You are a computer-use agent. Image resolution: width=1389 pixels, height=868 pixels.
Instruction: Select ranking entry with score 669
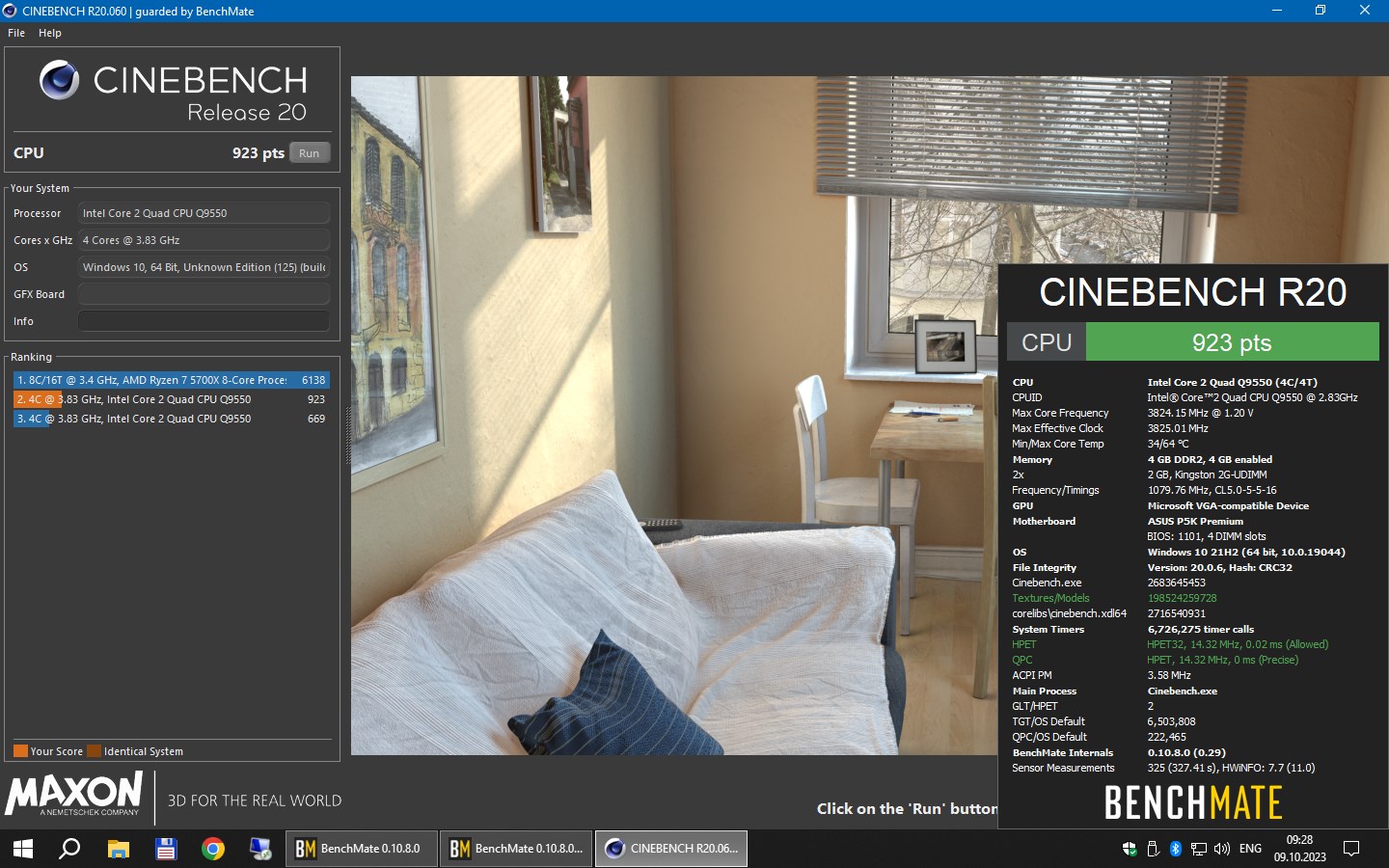[172, 419]
